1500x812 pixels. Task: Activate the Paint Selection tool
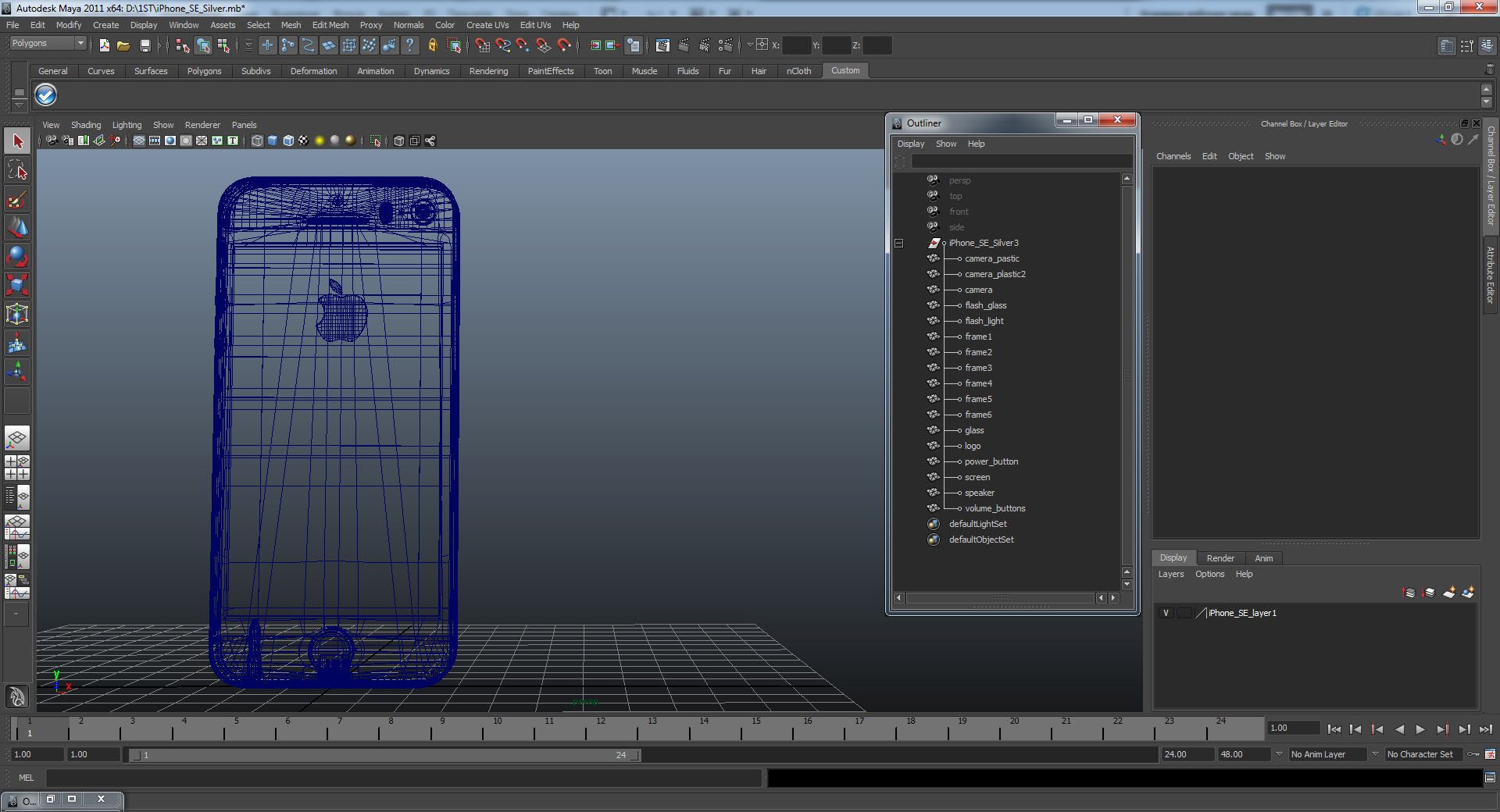[x=17, y=199]
